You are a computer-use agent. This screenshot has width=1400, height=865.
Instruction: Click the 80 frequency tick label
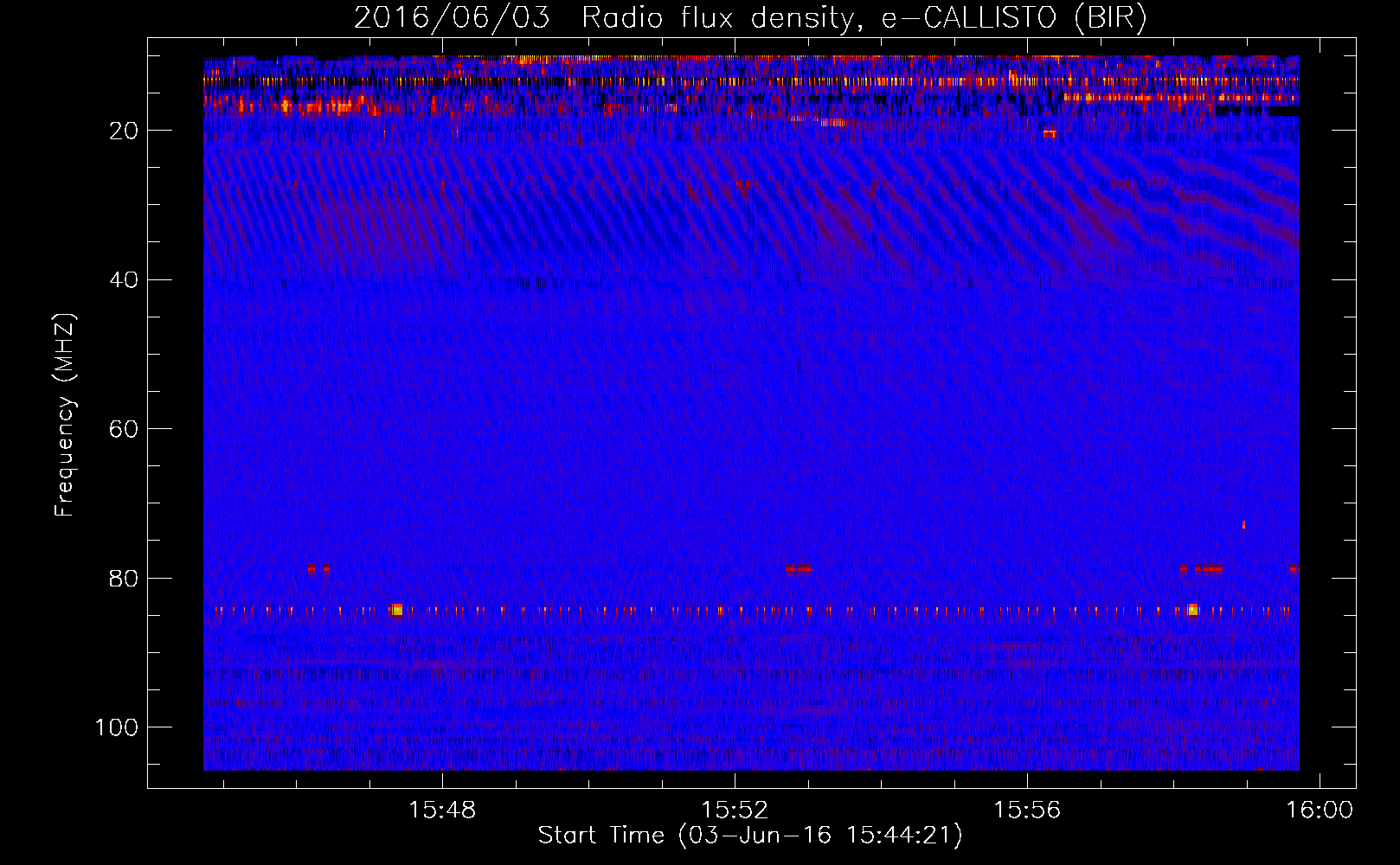tap(125, 578)
